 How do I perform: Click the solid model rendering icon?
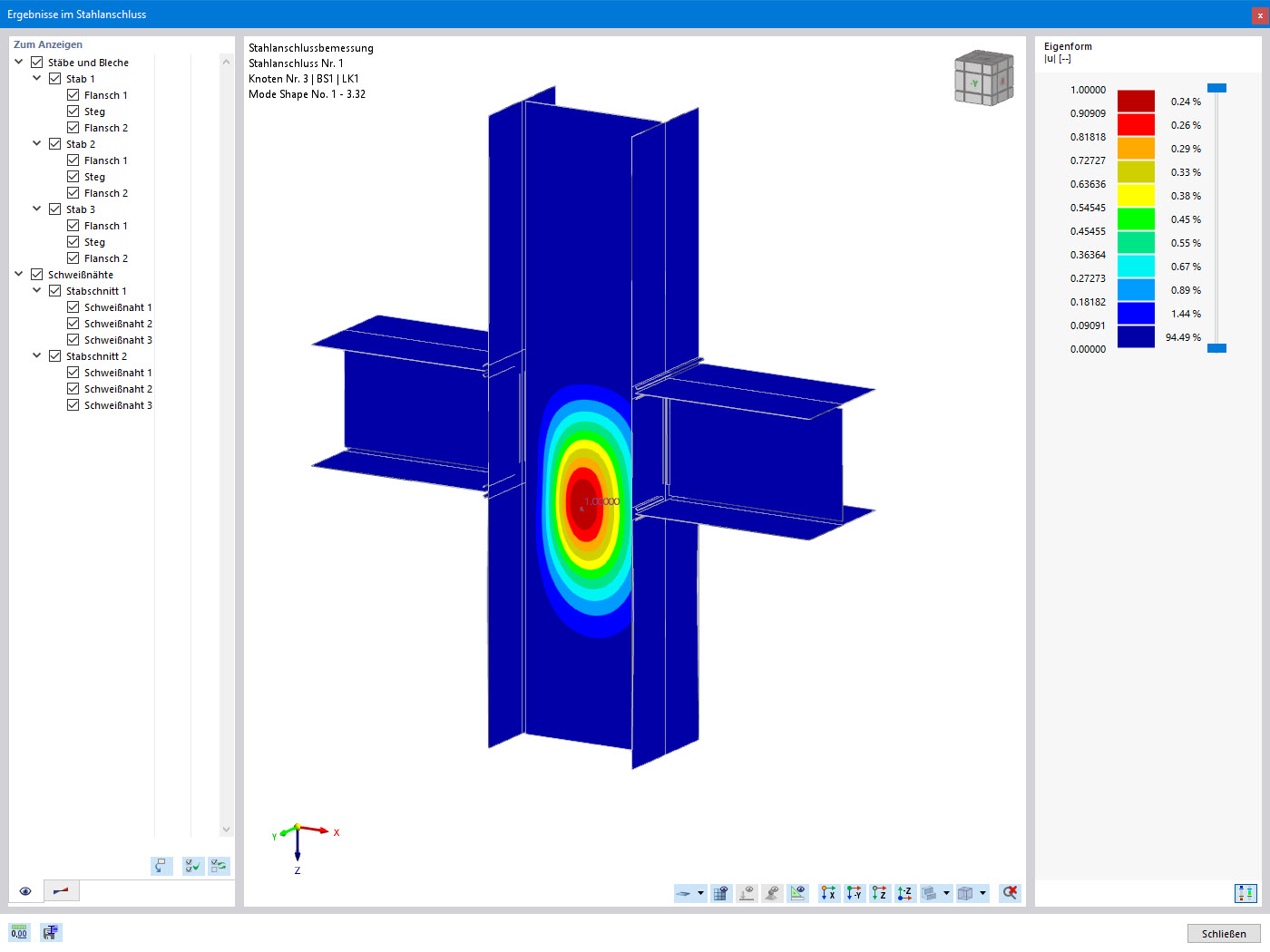tap(930, 894)
